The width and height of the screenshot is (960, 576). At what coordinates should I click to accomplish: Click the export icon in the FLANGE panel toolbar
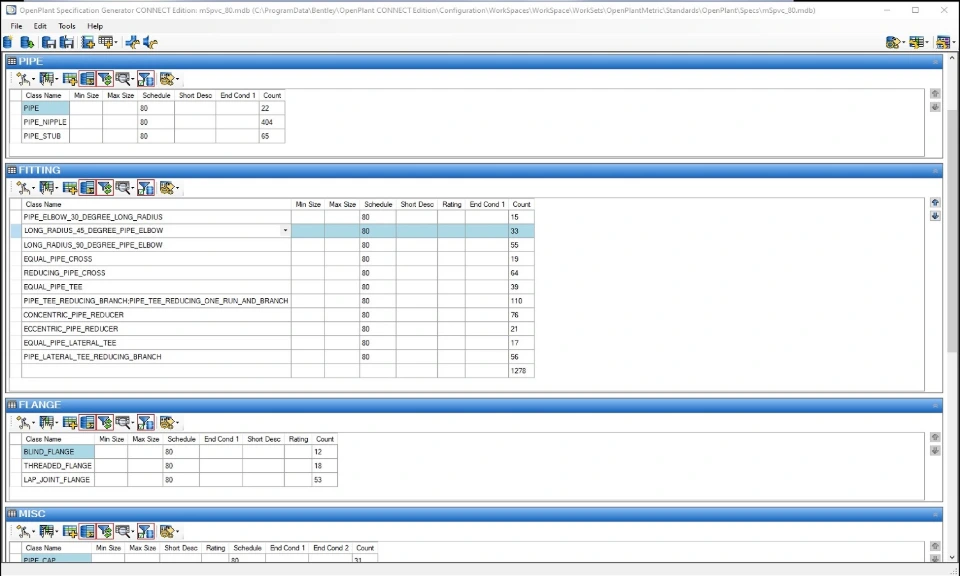pyautogui.click(x=167, y=422)
